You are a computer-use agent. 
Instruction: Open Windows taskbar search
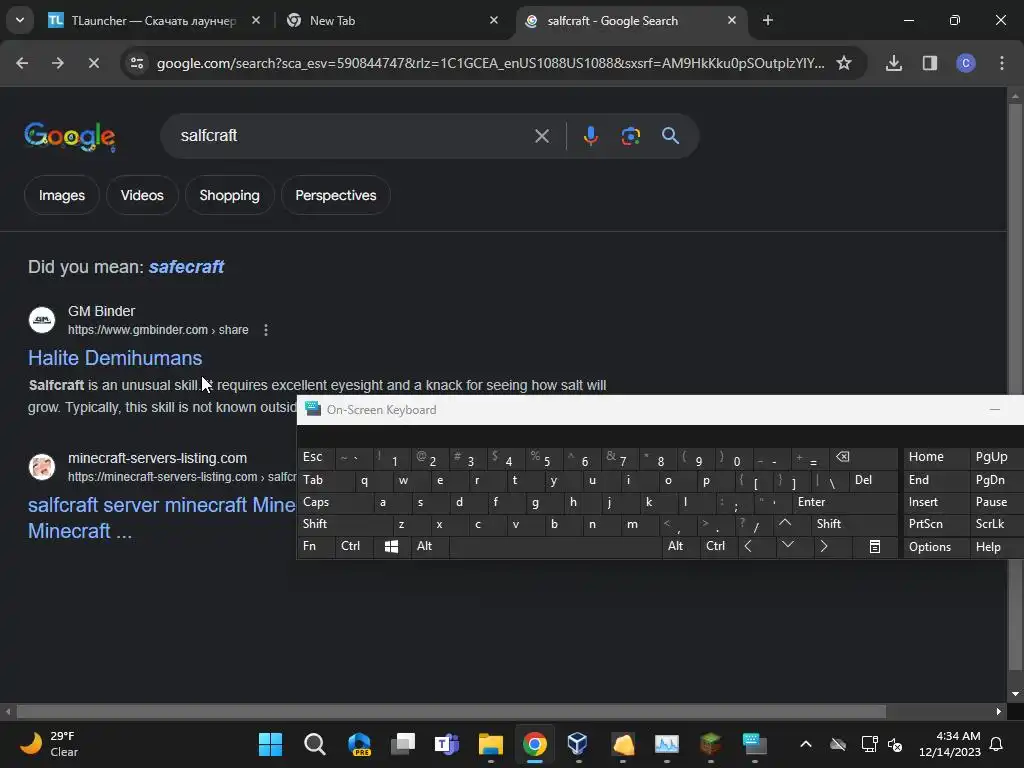point(315,744)
